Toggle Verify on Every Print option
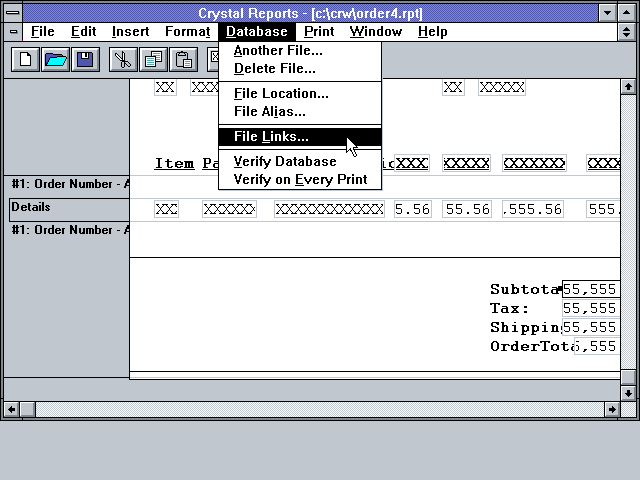 coord(300,180)
